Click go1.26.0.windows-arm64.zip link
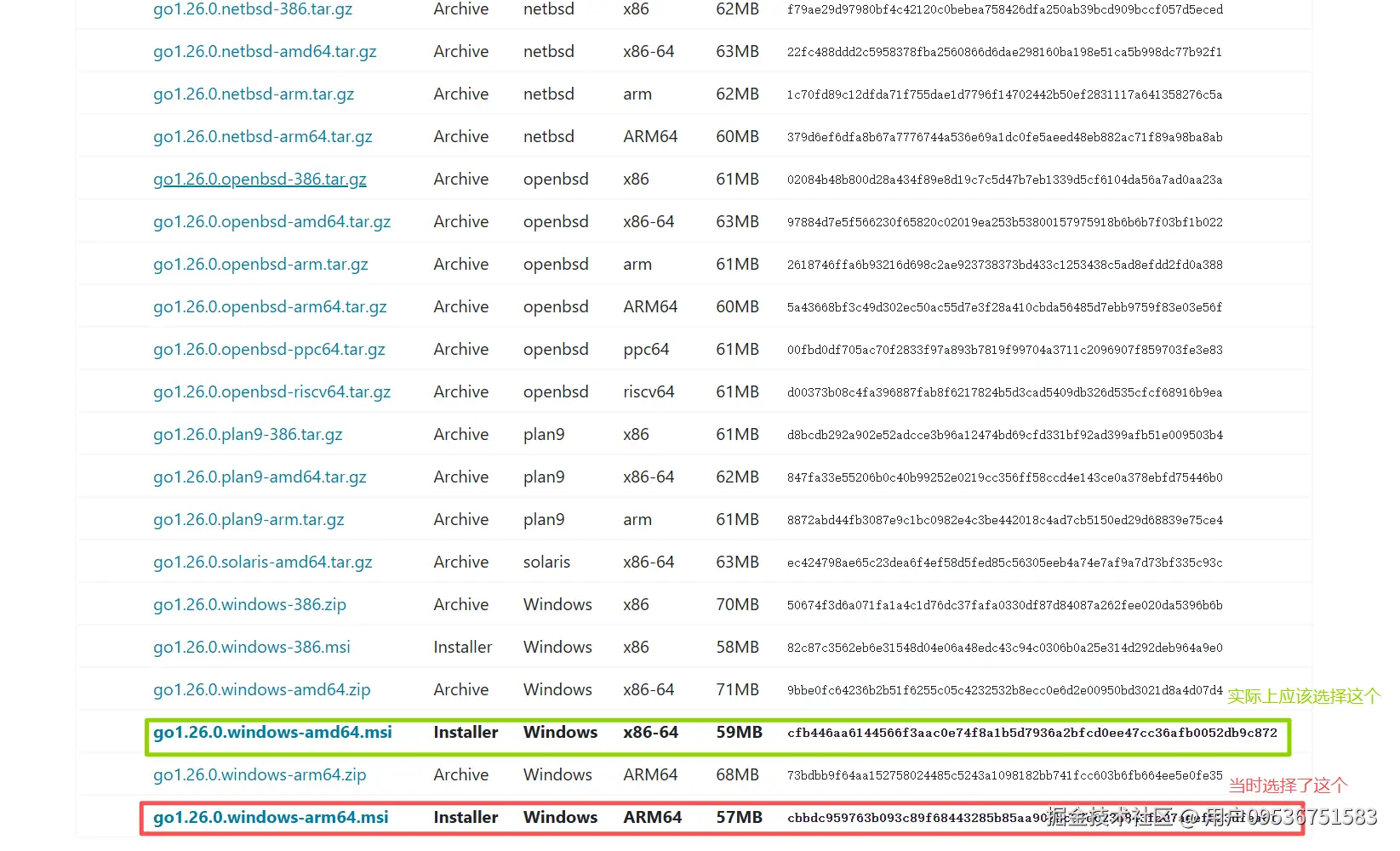Screen dimensions: 1400x851 [x=260, y=775]
